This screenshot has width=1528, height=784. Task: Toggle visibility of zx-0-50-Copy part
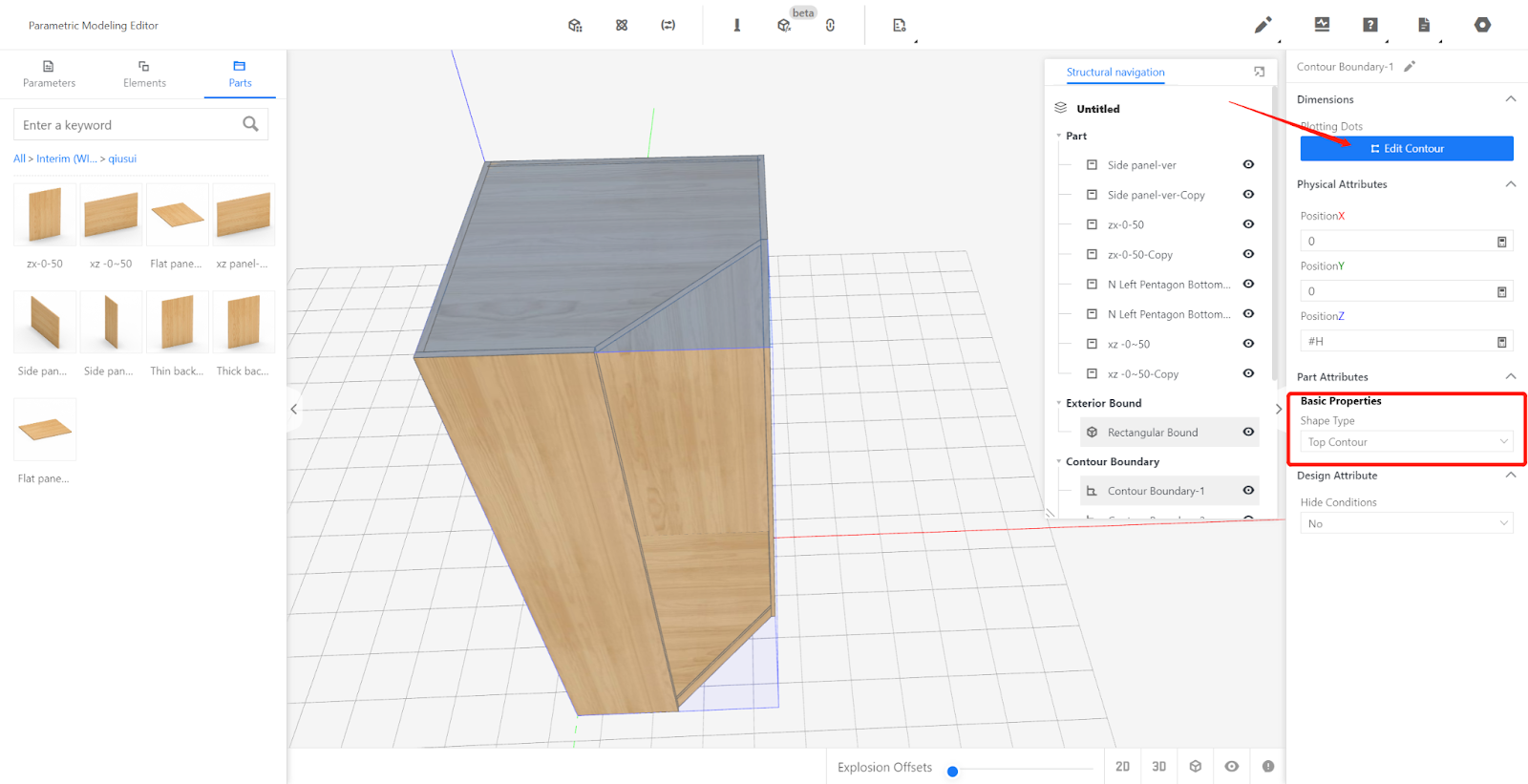click(x=1248, y=254)
